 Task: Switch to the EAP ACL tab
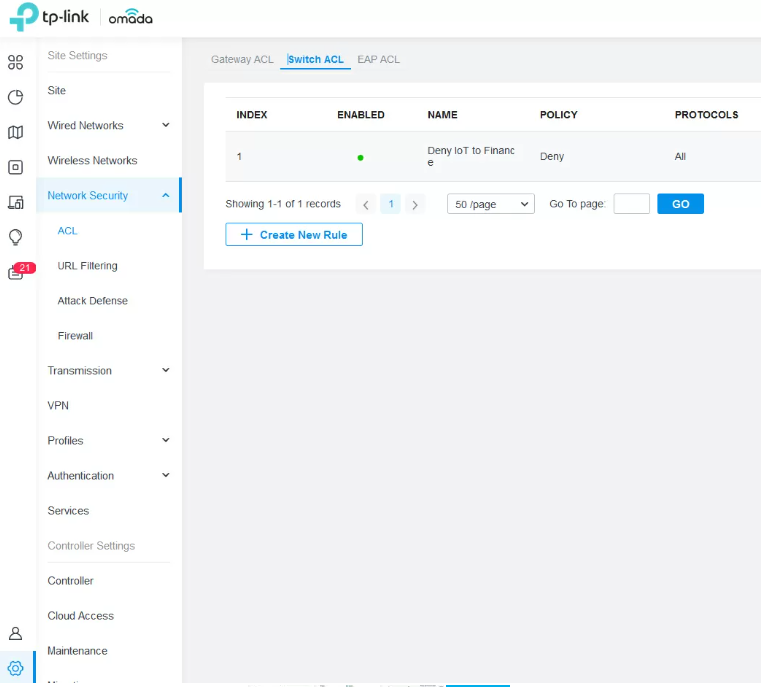[x=378, y=60]
